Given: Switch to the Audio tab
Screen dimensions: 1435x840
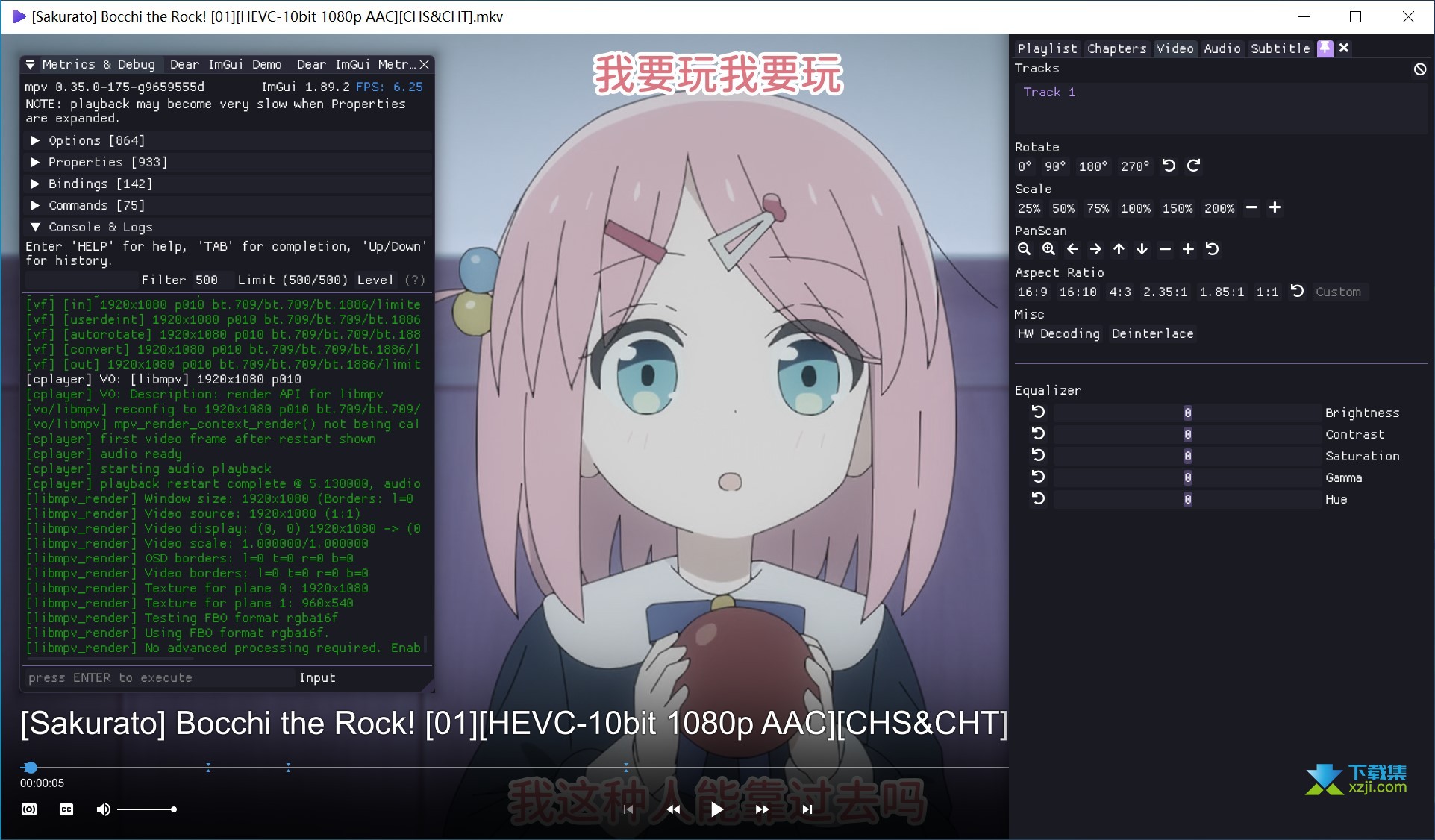Looking at the screenshot, I should tap(1222, 48).
